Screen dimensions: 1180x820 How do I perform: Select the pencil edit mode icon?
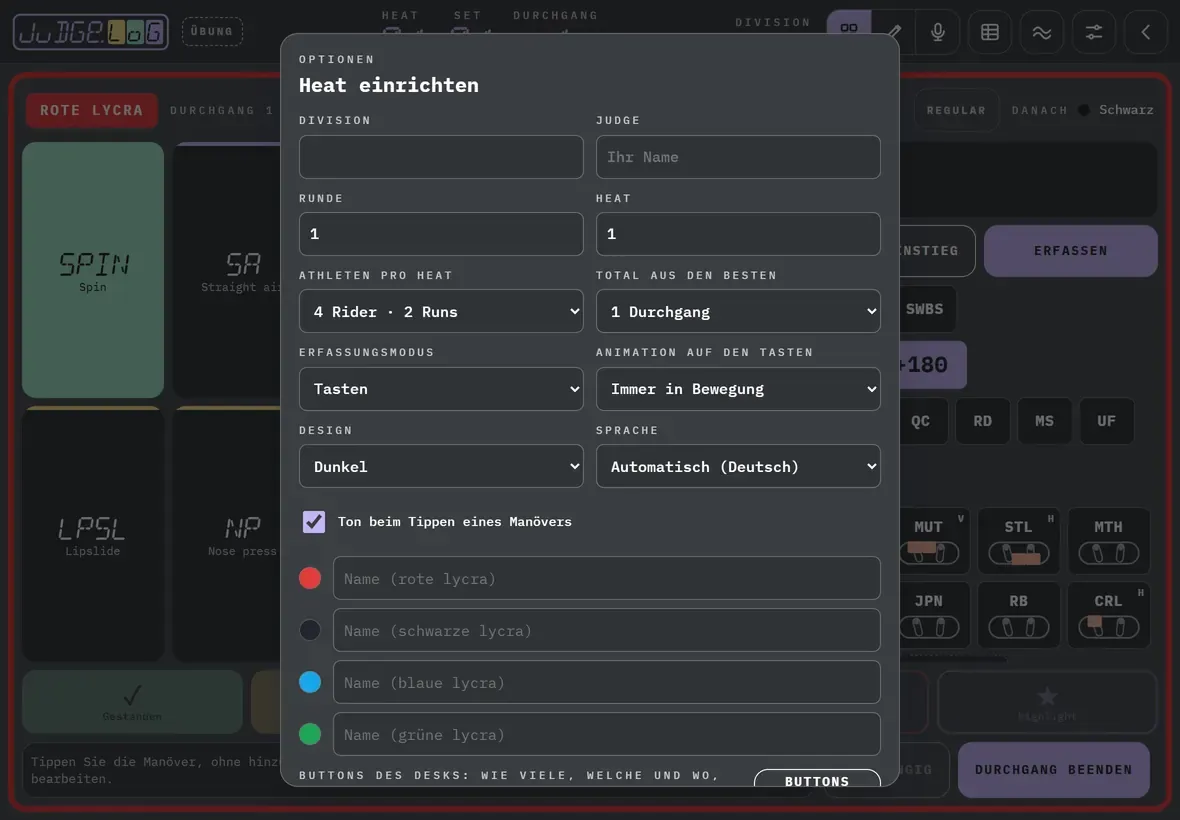coord(894,32)
